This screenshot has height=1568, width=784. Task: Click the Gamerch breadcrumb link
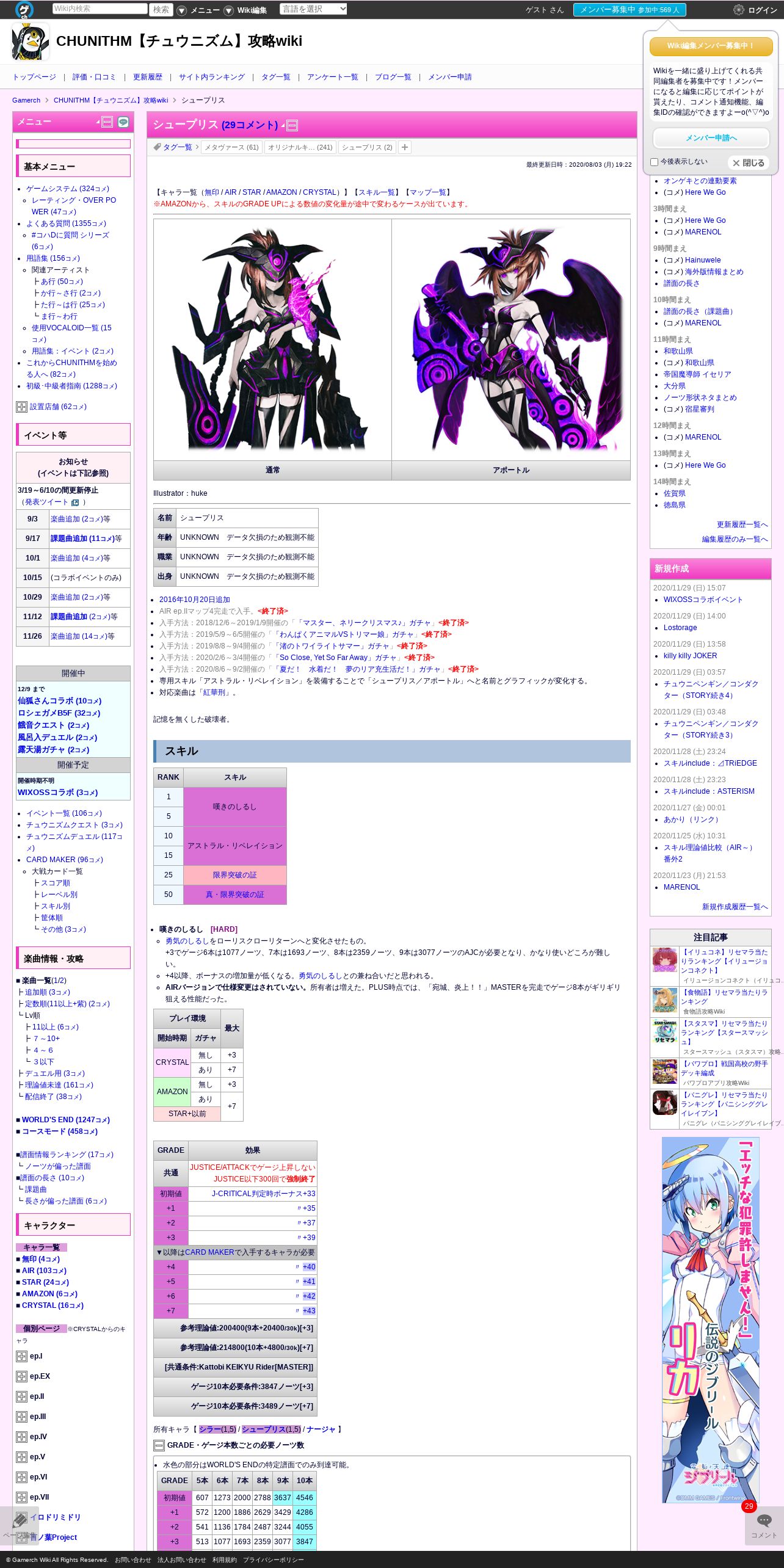point(26,100)
